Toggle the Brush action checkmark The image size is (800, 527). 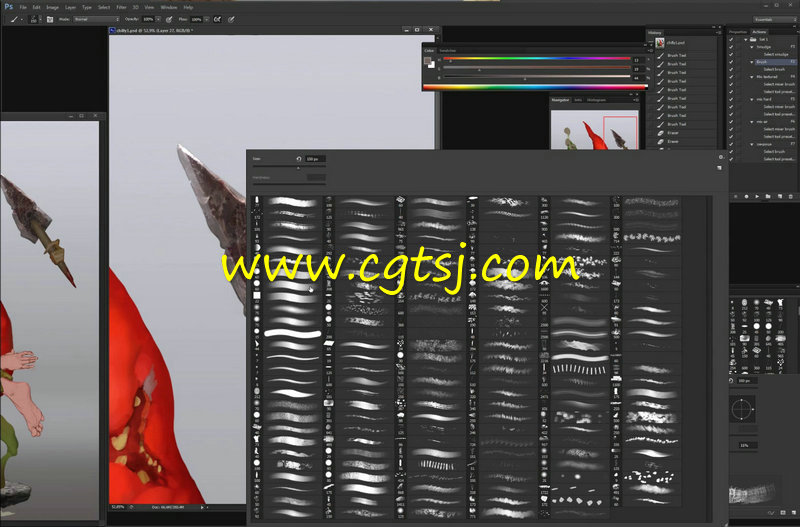pyautogui.click(x=731, y=62)
